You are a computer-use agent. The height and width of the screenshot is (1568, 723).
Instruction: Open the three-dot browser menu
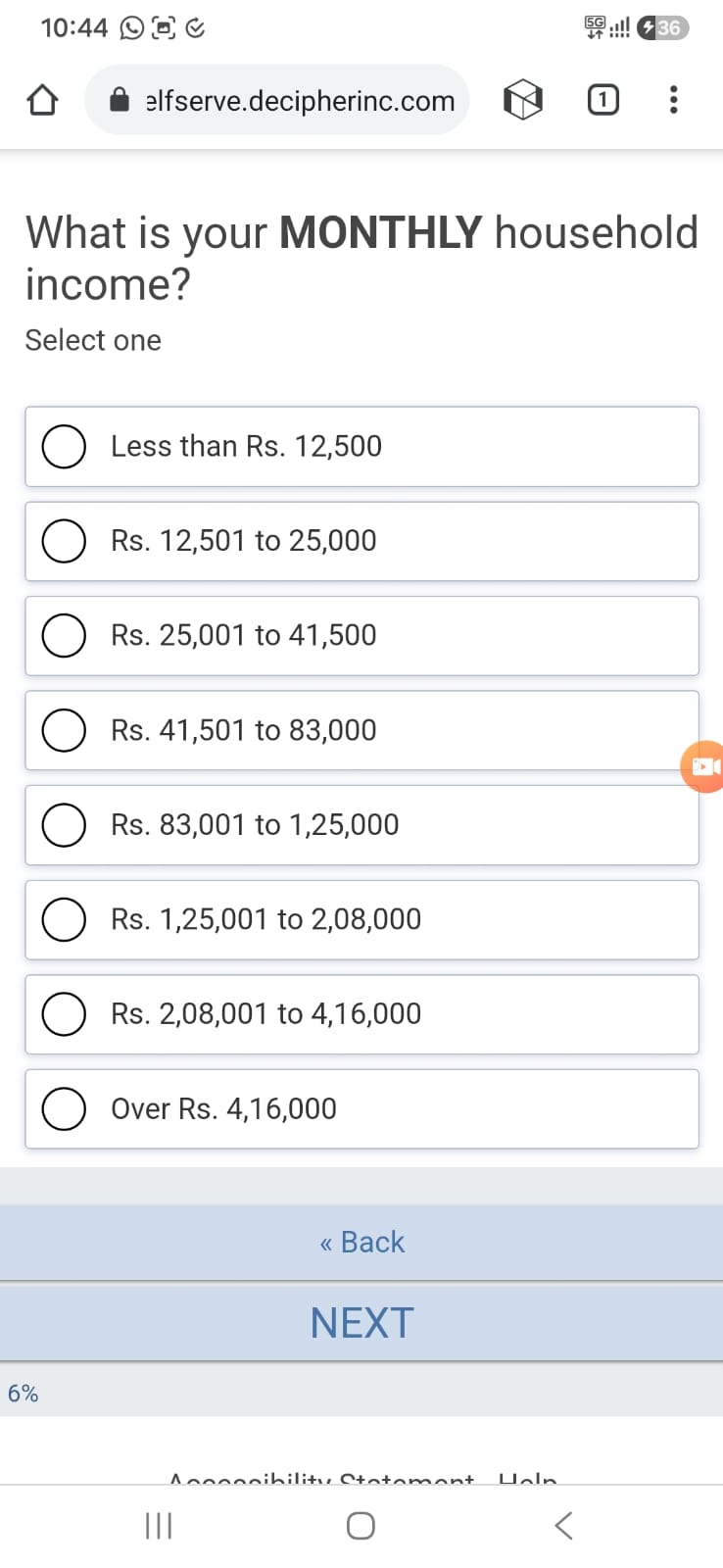click(x=673, y=100)
